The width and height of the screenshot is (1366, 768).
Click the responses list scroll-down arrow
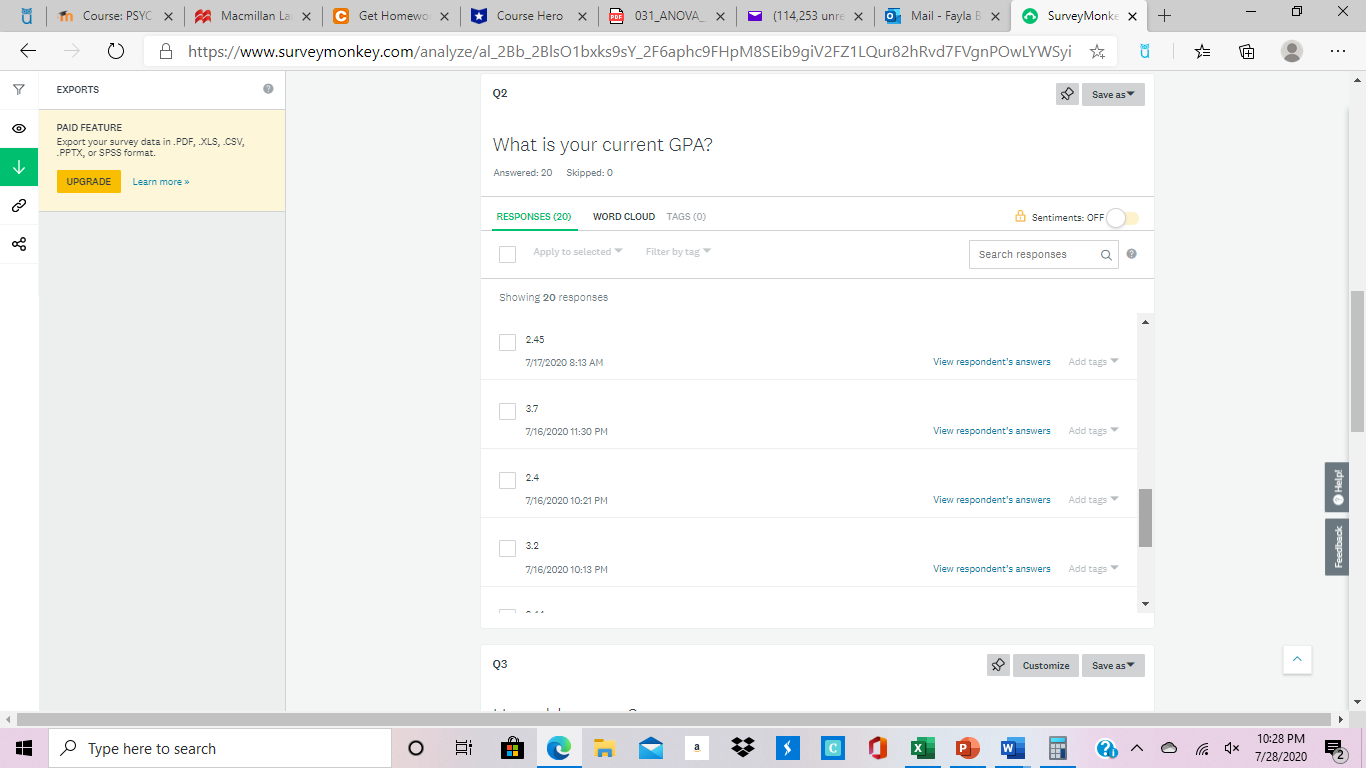tap(1145, 604)
